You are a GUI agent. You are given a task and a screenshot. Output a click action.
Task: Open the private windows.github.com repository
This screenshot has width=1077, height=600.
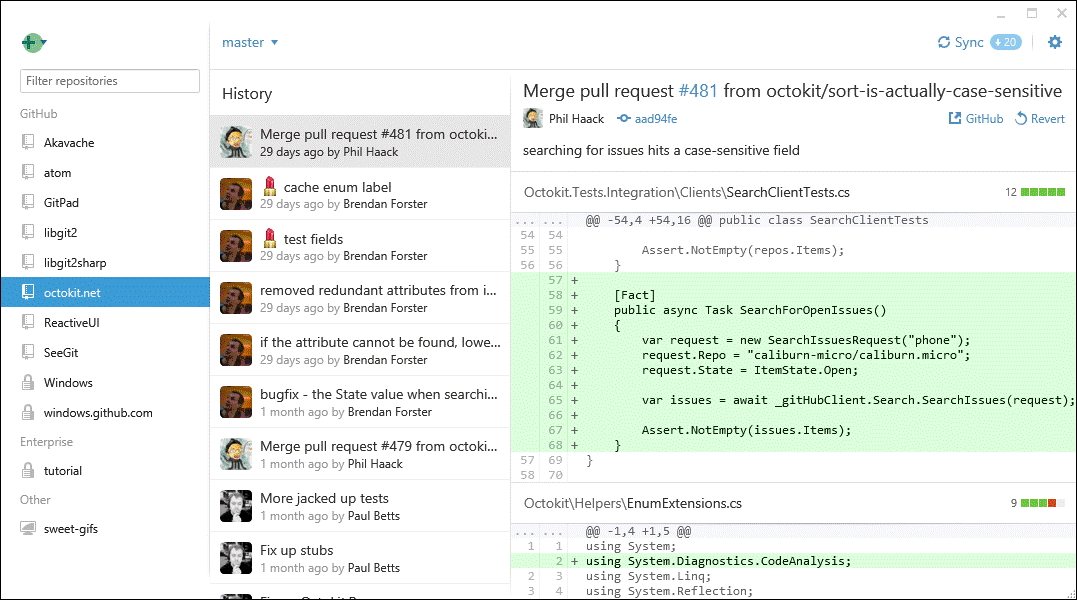98,413
